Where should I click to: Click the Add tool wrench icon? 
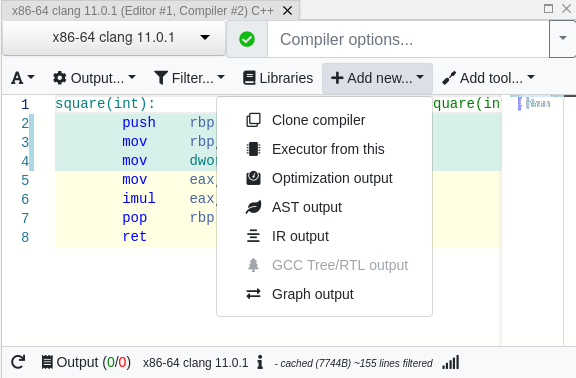pyautogui.click(x=449, y=78)
